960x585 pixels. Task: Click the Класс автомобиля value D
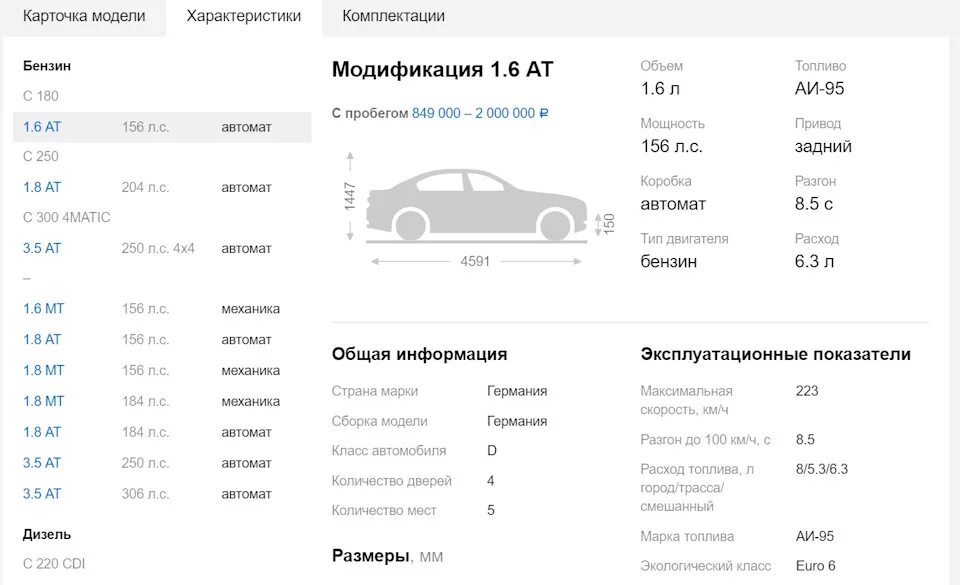[x=492, y=451]
